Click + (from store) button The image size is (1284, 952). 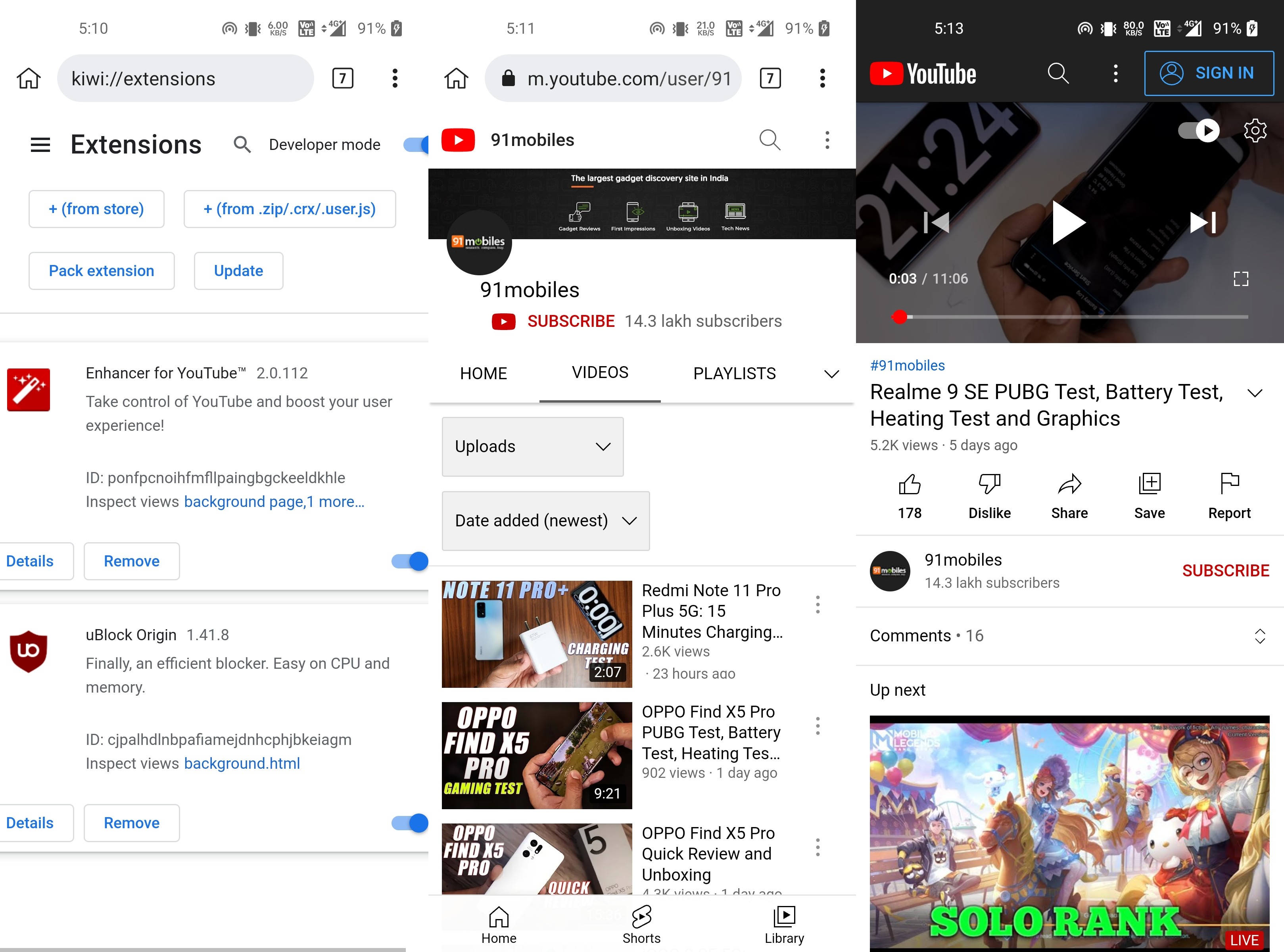pyautogui.click(x=96, y=209)
